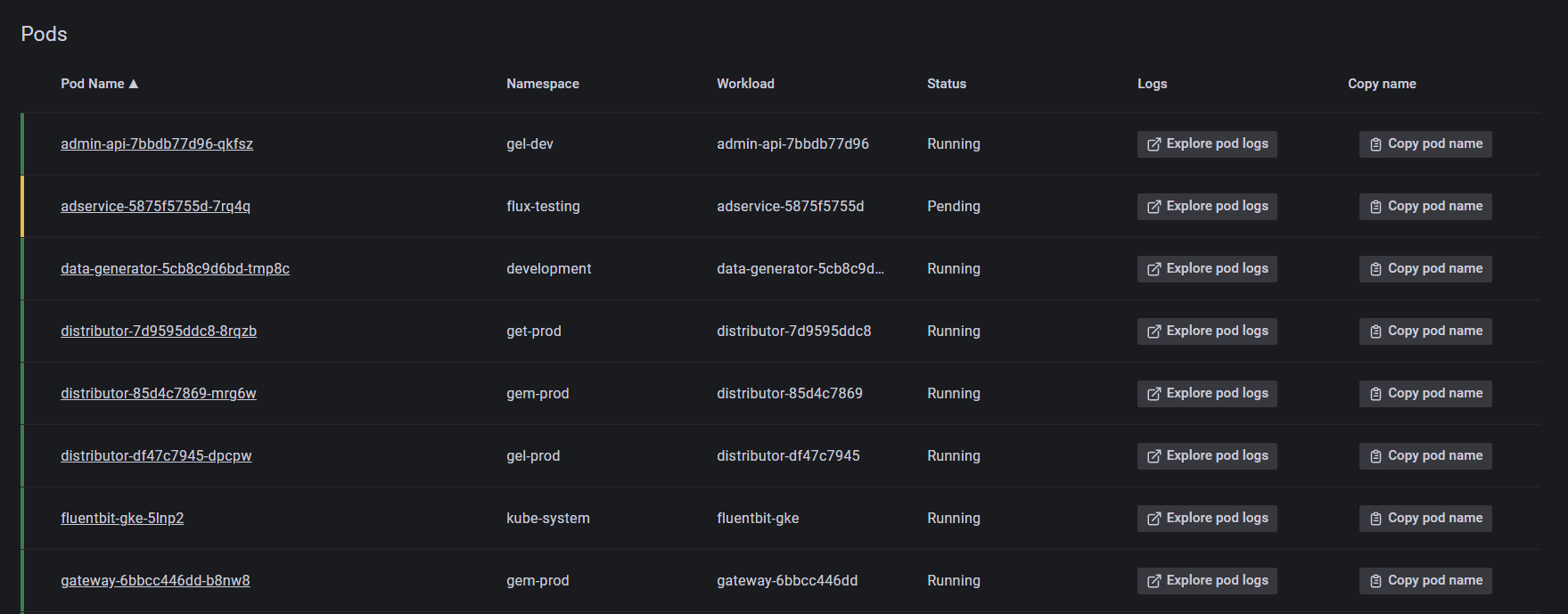
Task: Copy pod name for adservice pod
Action: click(x=1425, y=207)
